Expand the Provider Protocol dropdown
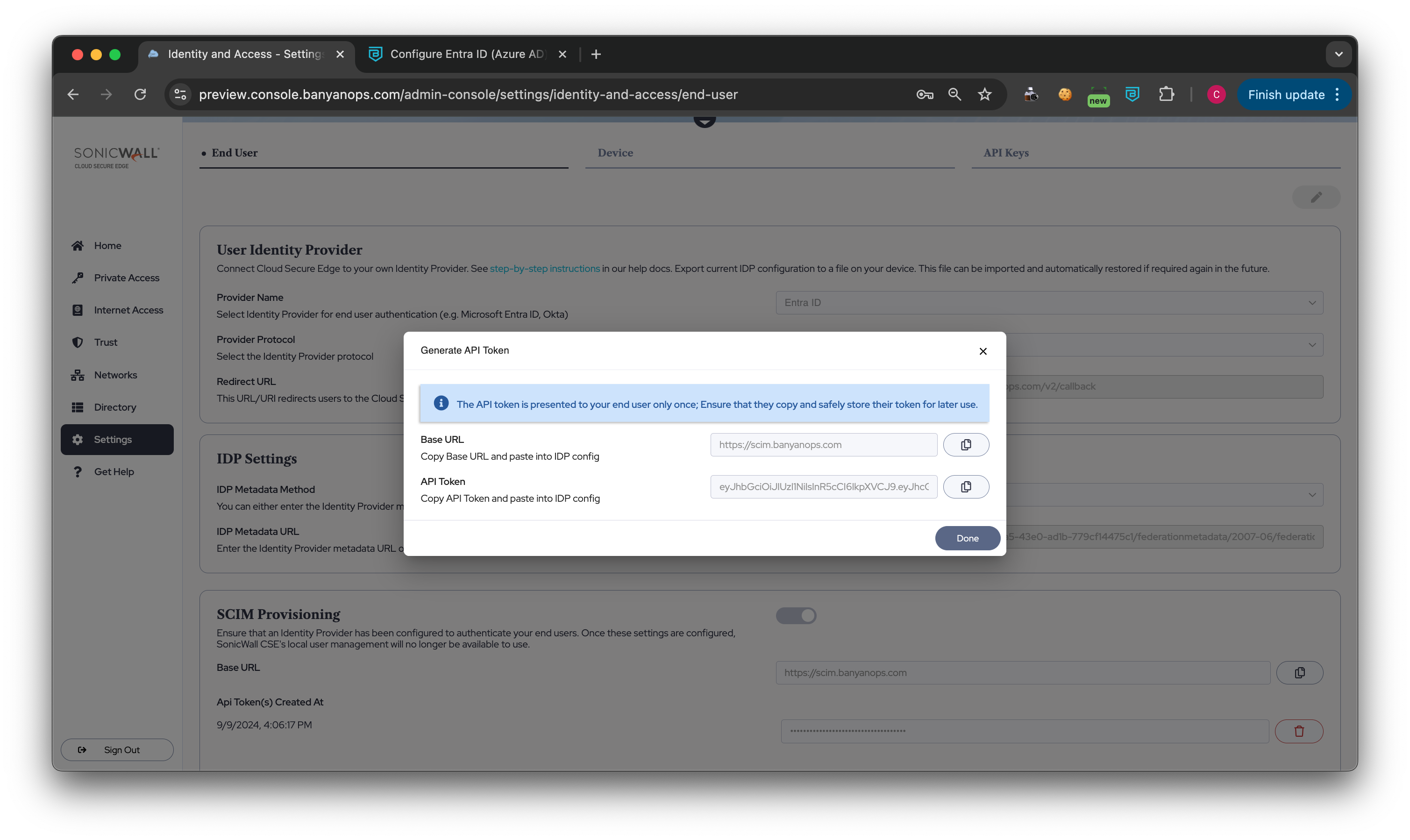Image resolution: width=1410 pixels, height=840 pixels. pos(1311,345)
